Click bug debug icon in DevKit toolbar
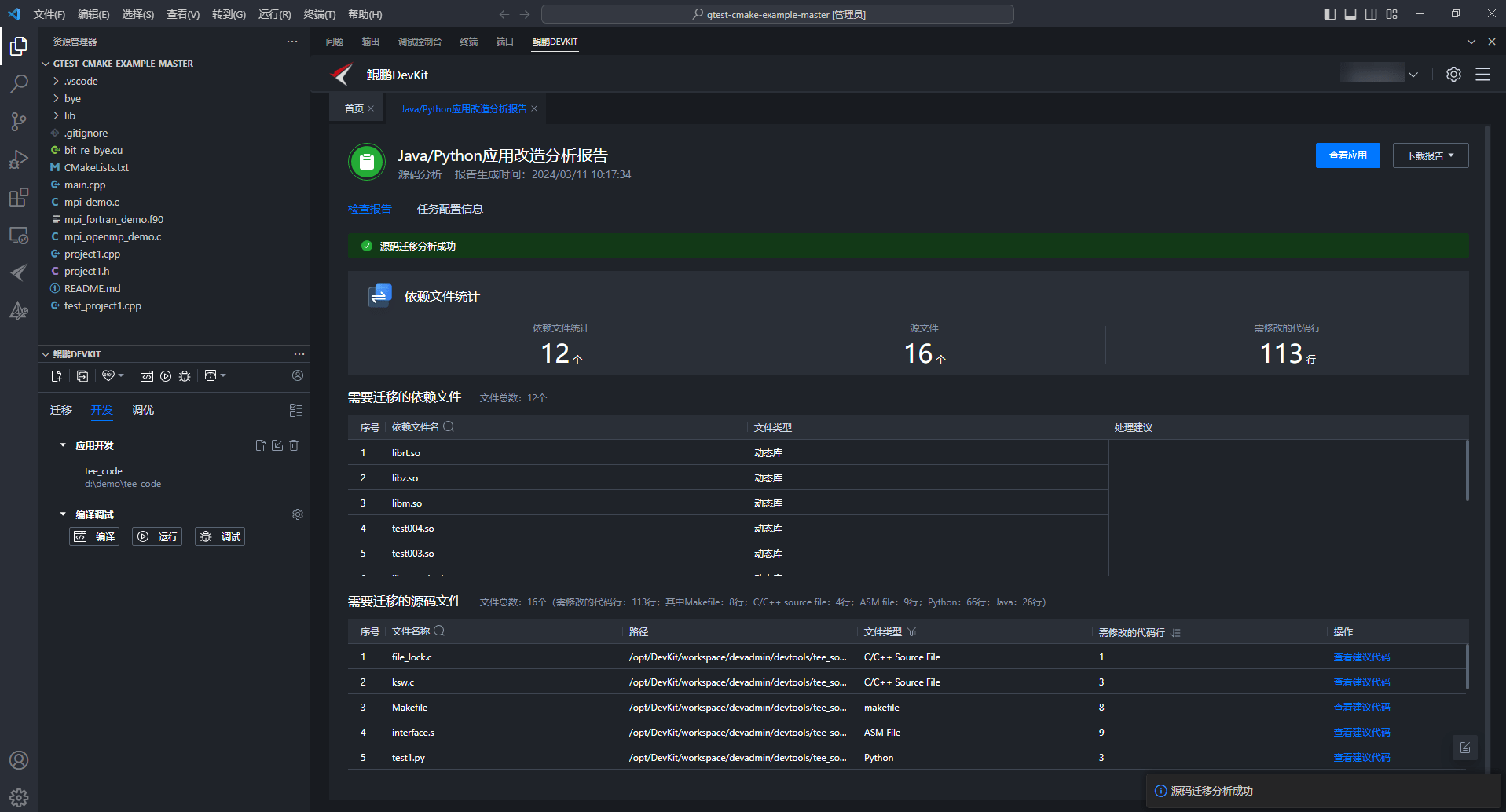This screenshot has height=812, width=1506. [185, 376]
